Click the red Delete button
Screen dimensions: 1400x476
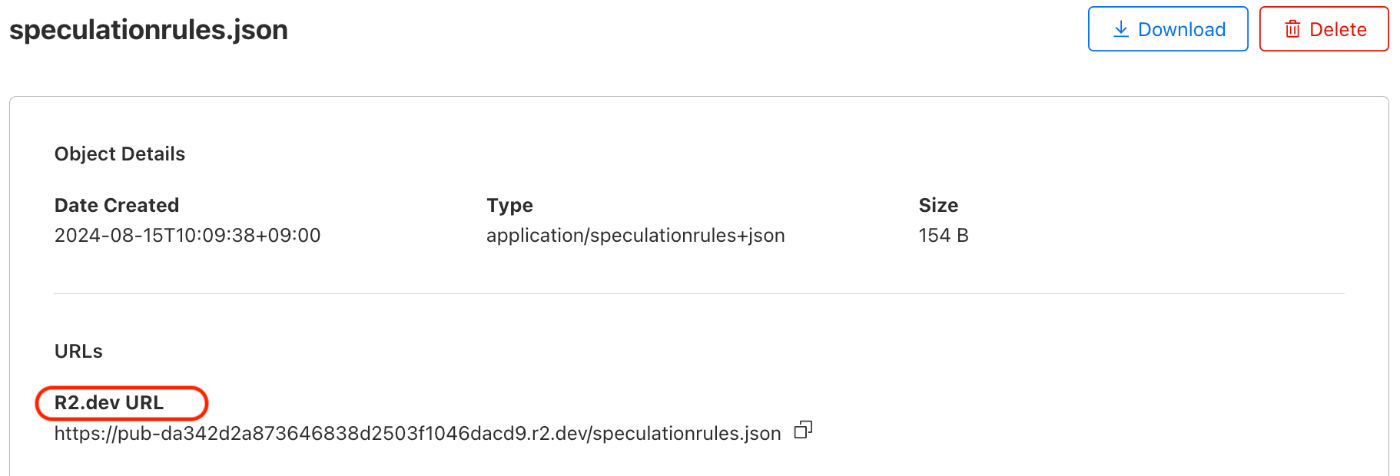1325,29
